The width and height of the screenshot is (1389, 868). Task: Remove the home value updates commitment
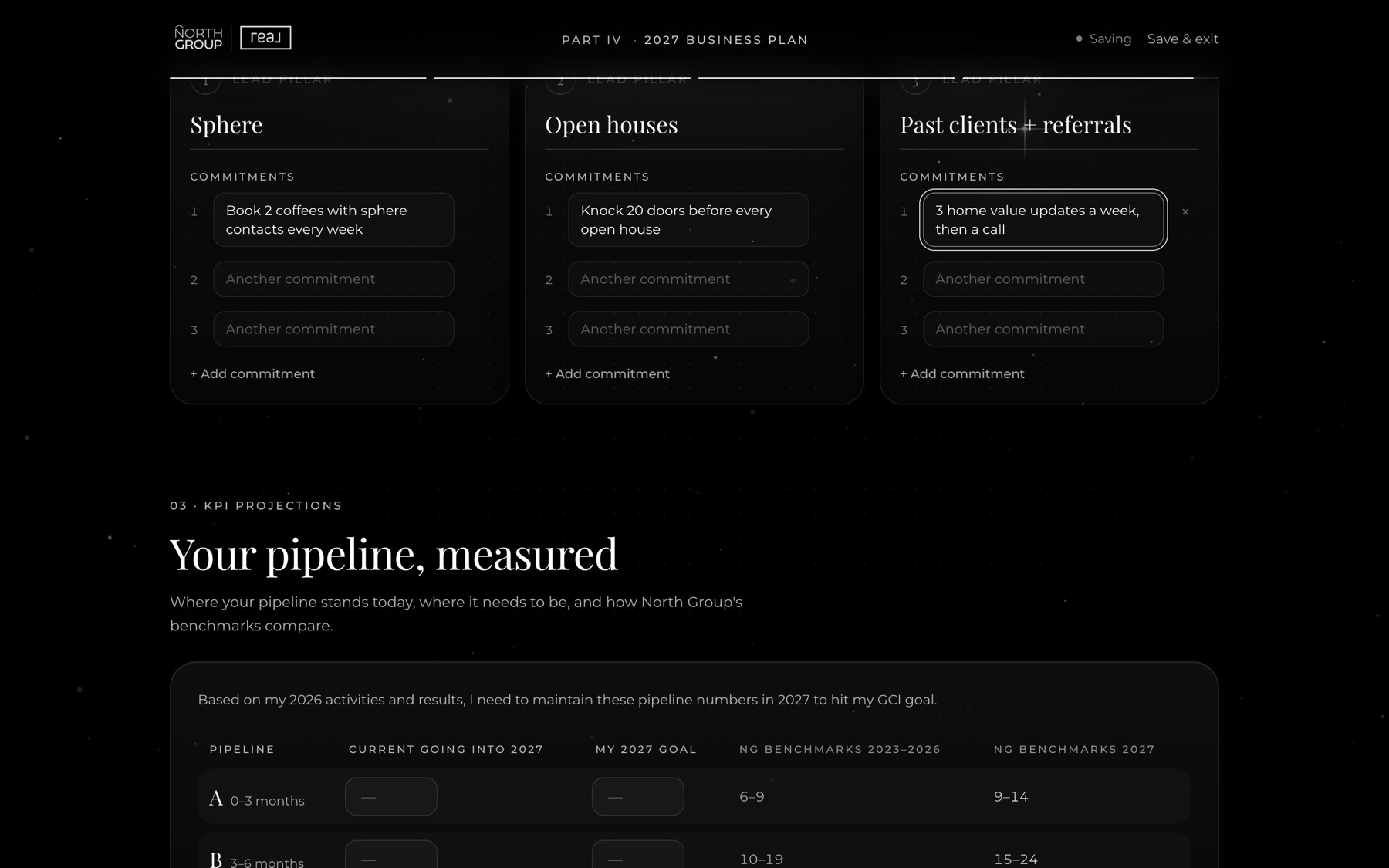(1185, 211)
